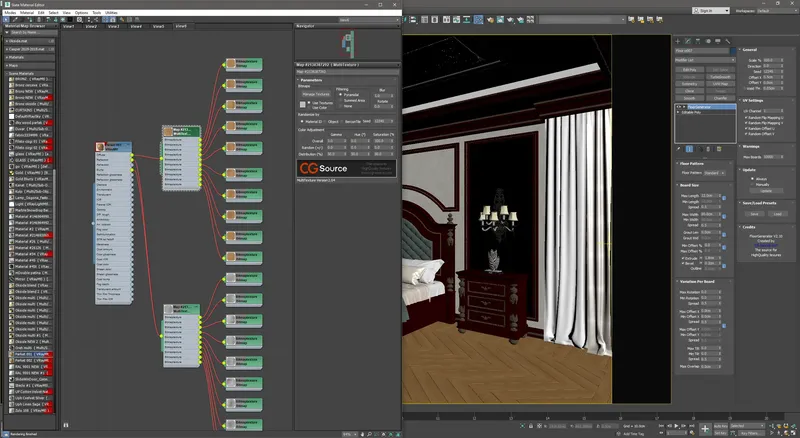Image resolution: width=800 pixels, height=438 pixels.
Task: Click Configure Modifier Sets icon under stack
Action: point(719,149)
